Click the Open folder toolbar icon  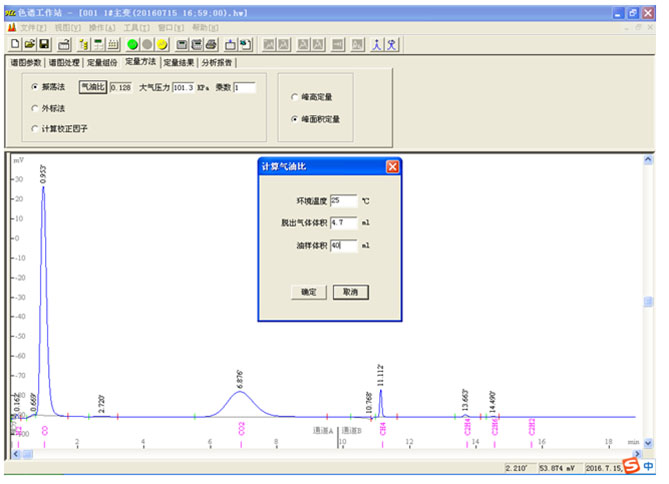(x=30, y=45)
